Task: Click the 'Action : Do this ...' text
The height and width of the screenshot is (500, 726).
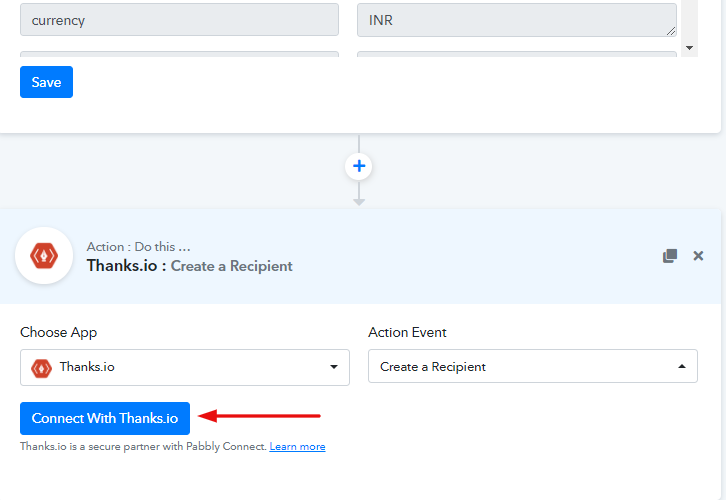Action: pos(138,247)
